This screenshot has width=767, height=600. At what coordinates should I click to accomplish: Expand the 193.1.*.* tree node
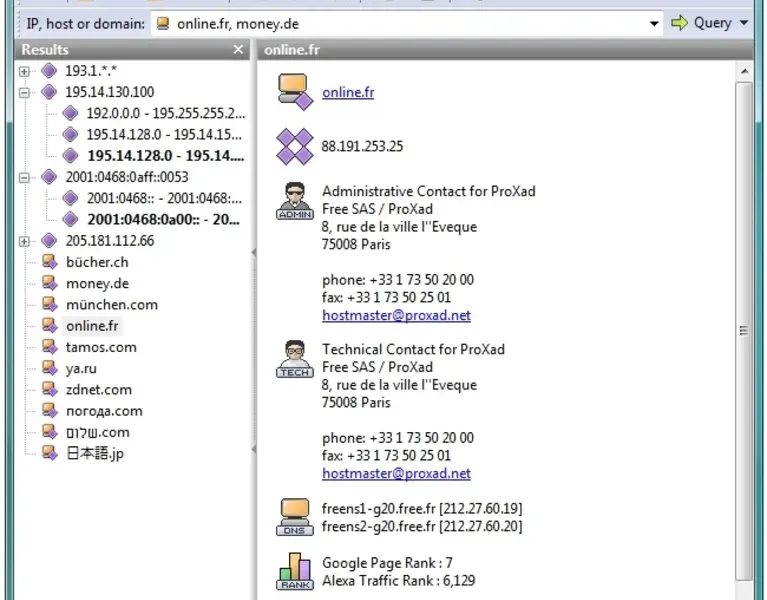click(24, 71)
